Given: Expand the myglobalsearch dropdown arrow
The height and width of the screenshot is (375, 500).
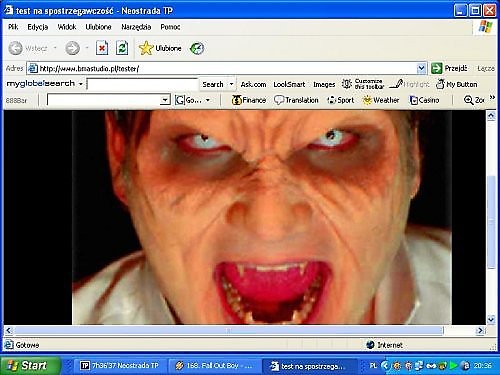Looking at the screenshot, I should 81,84.
